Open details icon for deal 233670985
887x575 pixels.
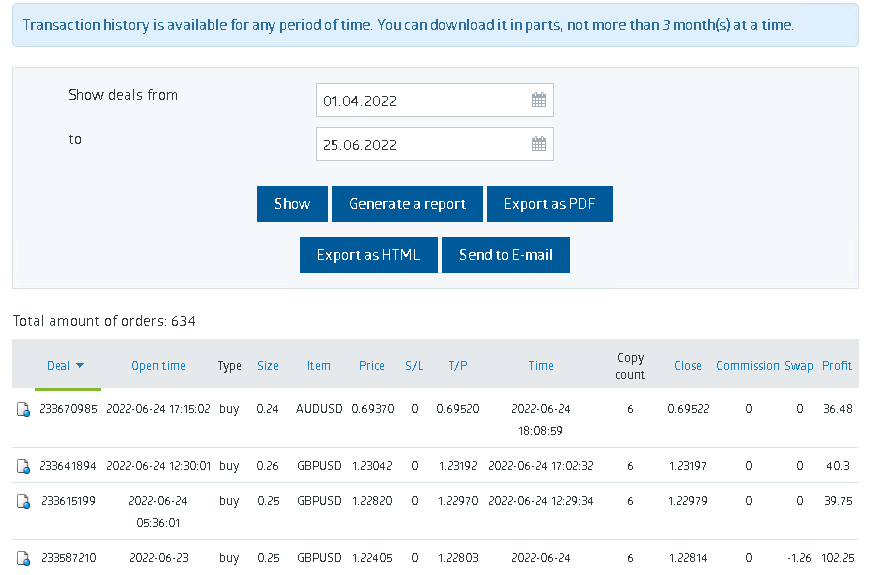23,409
